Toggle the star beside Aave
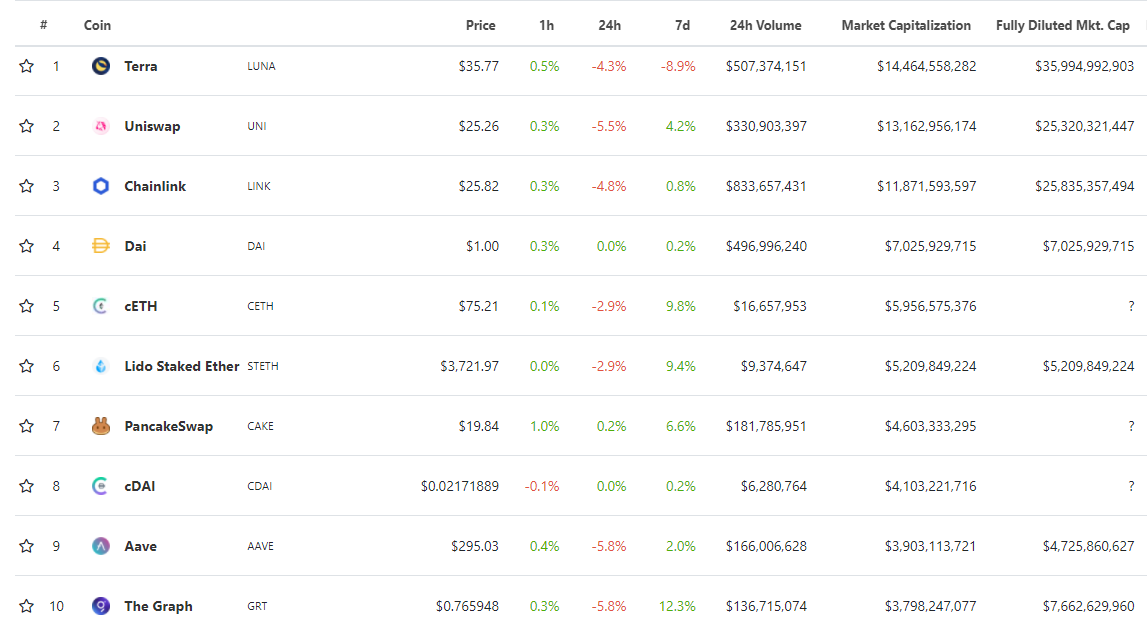 click(26, 546)
